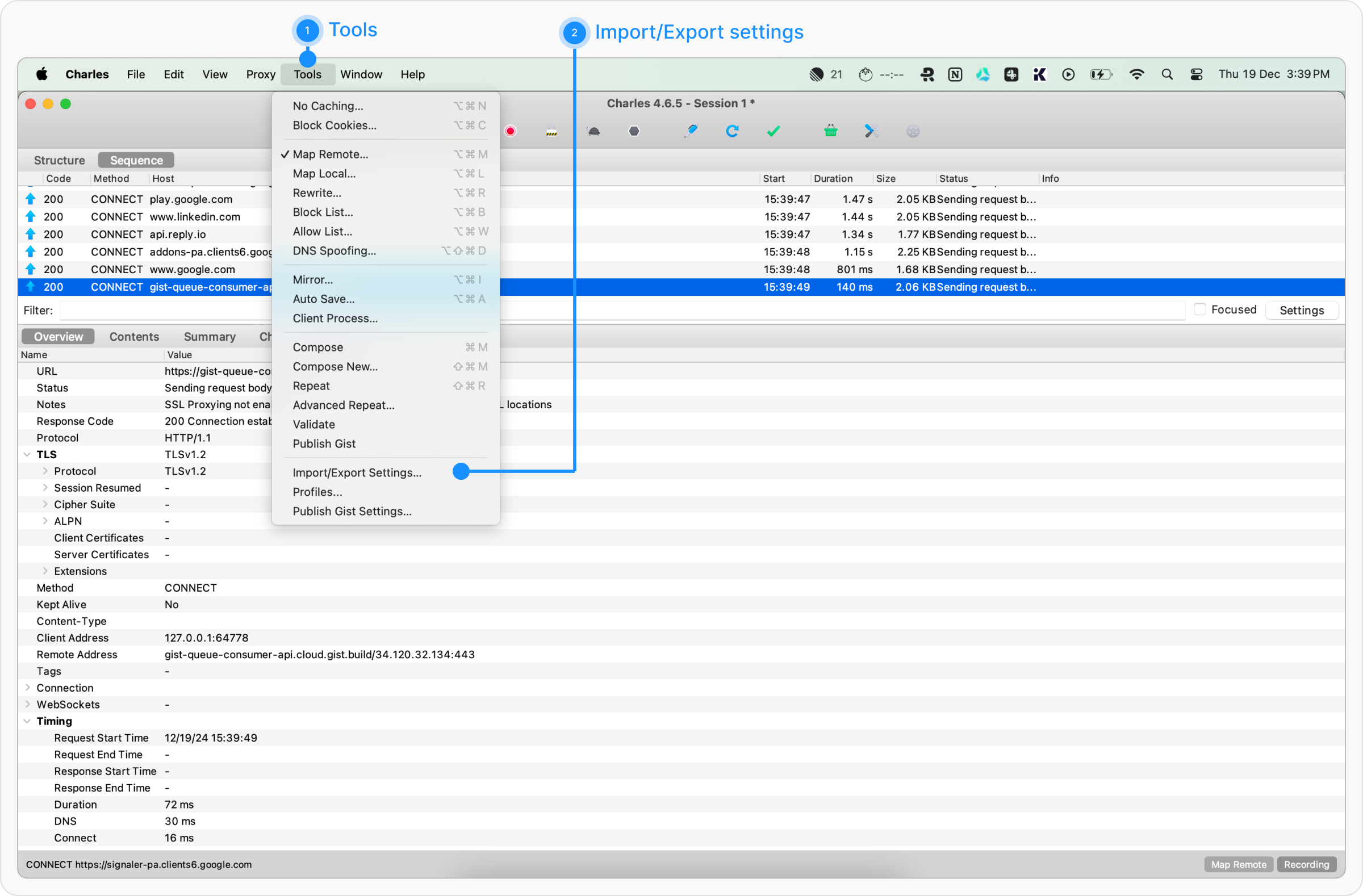
Task: Collapse the TLS tree row
Action: point(27,455)
